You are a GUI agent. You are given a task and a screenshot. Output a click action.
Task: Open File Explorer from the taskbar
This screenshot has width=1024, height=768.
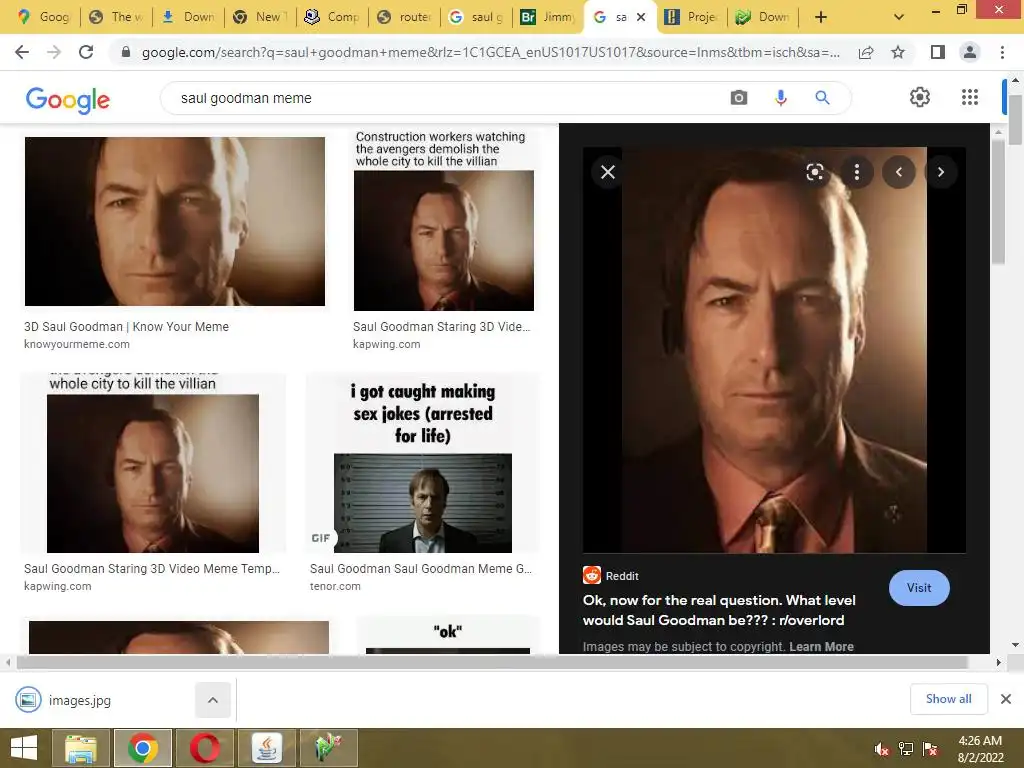(x=81, y=748)
